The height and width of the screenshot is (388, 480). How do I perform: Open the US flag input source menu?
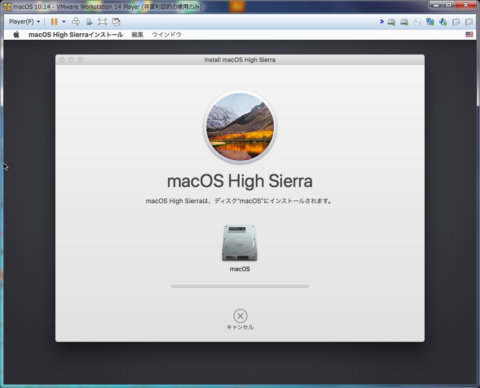(x=469, y=34)
